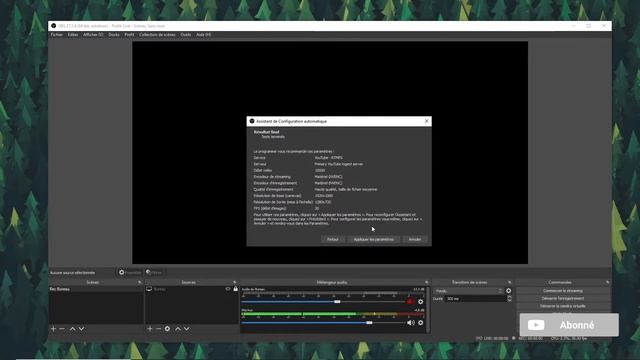Click Appliquer les paramètres button
The width and height of the screenshot is (640, 360).
(x=373, y=239)
